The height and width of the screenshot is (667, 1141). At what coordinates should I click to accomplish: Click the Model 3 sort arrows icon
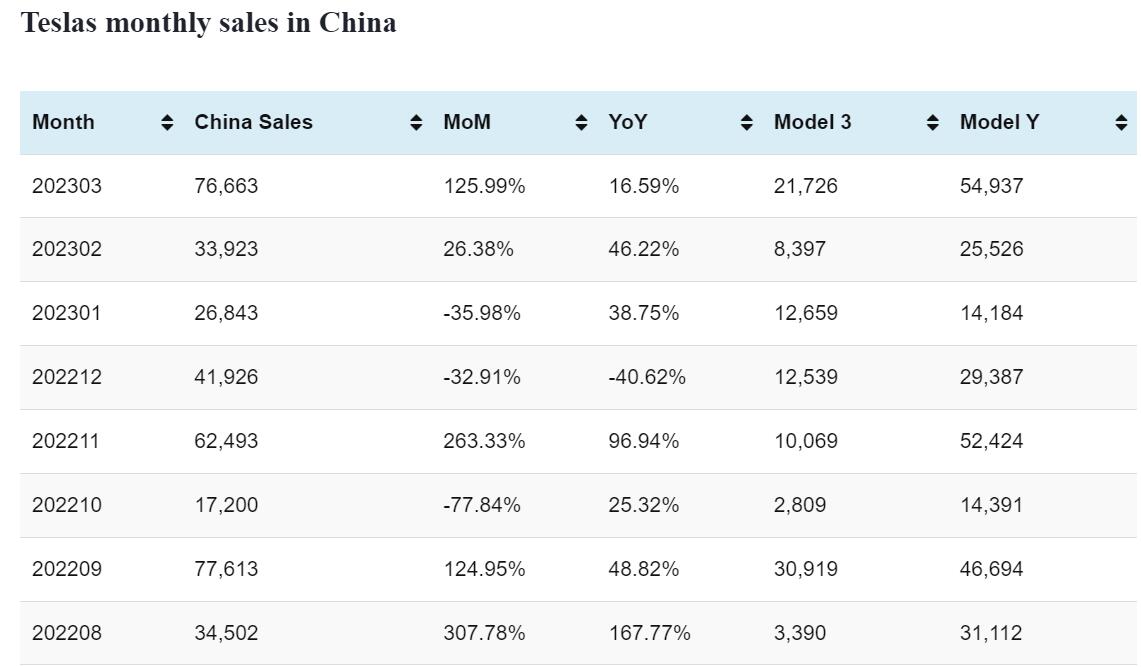pyautogui.click(x=932, y=123)
